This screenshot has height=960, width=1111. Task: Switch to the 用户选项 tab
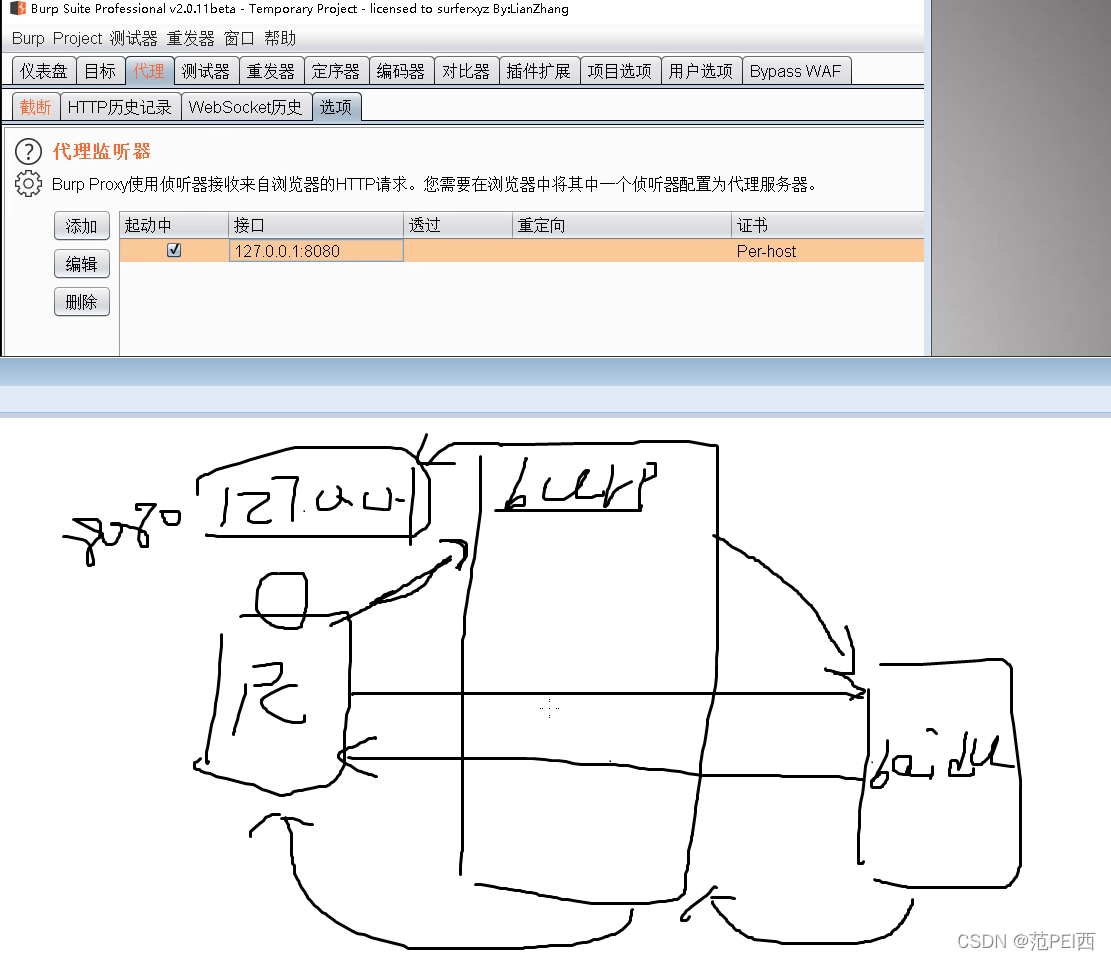pyautogui.click(x=701, y=71)
